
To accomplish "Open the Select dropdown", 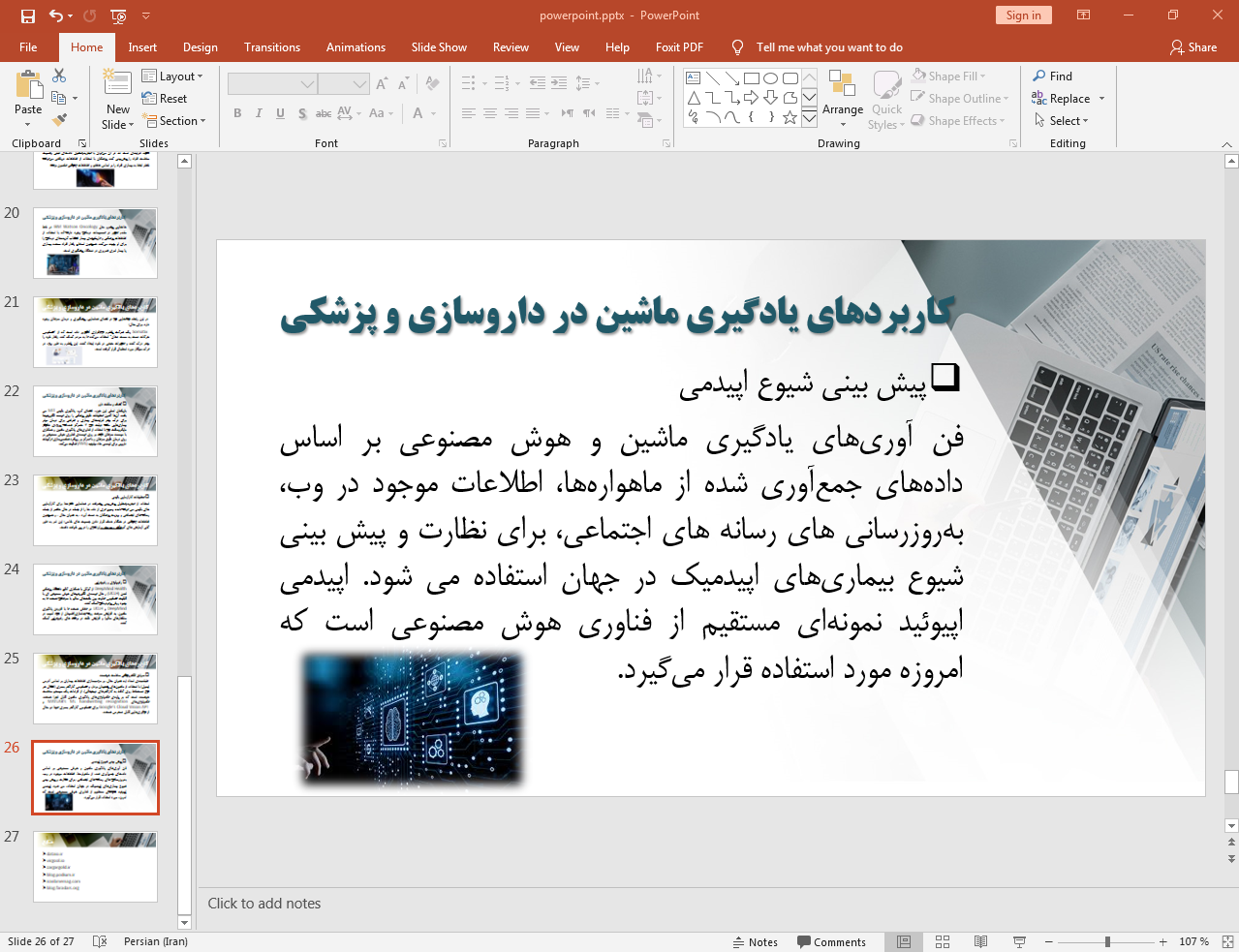I will (x=1062, y=121).
